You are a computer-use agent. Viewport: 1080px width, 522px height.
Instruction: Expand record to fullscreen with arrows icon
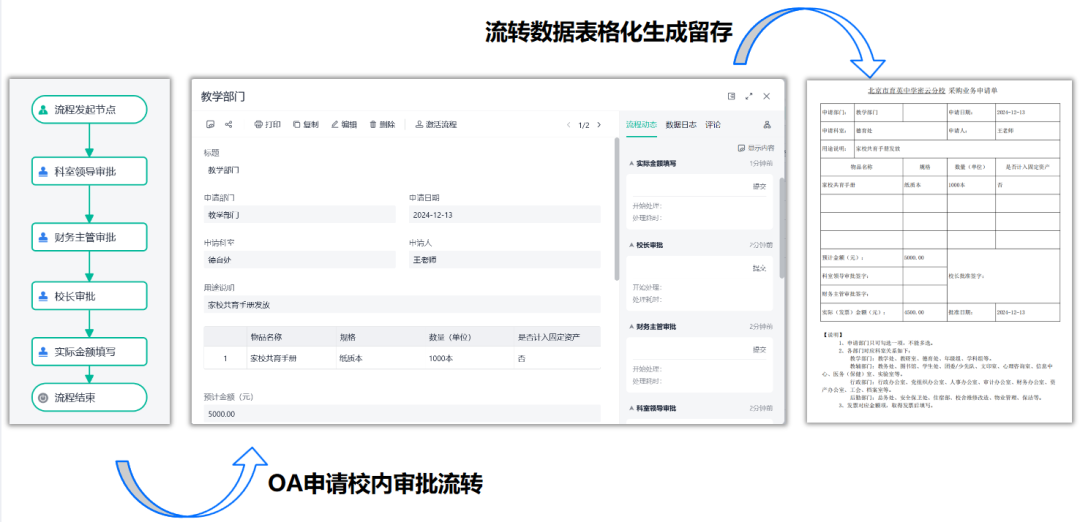(x=749, y=96)
